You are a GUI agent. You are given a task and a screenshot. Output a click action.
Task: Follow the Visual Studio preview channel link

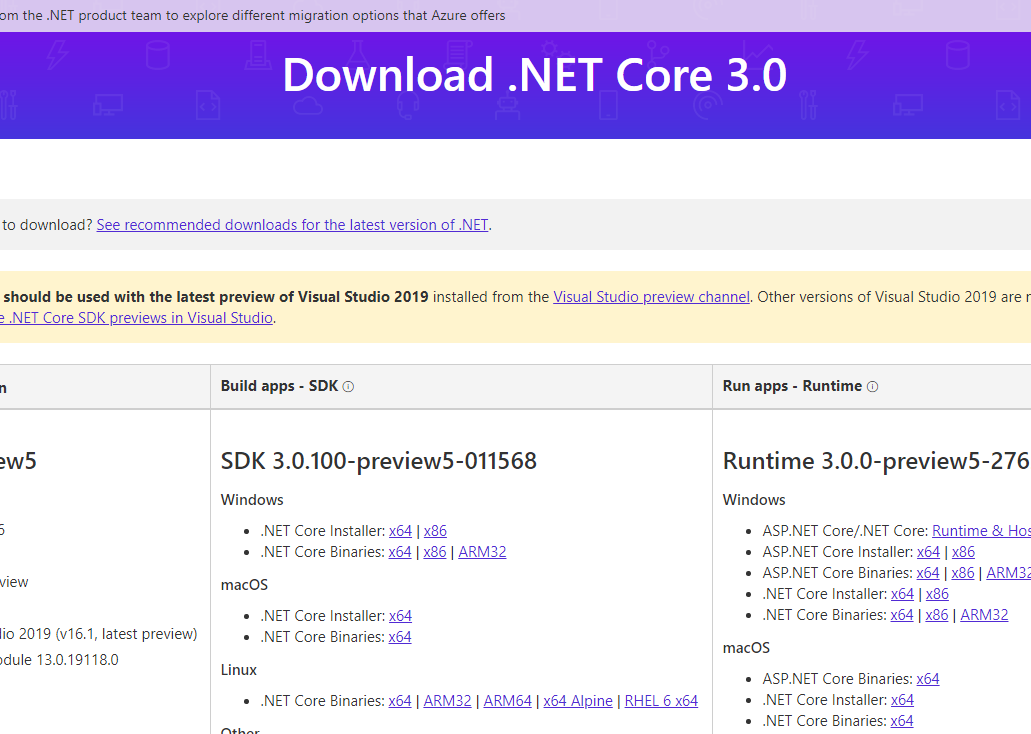tap(652, 297)
